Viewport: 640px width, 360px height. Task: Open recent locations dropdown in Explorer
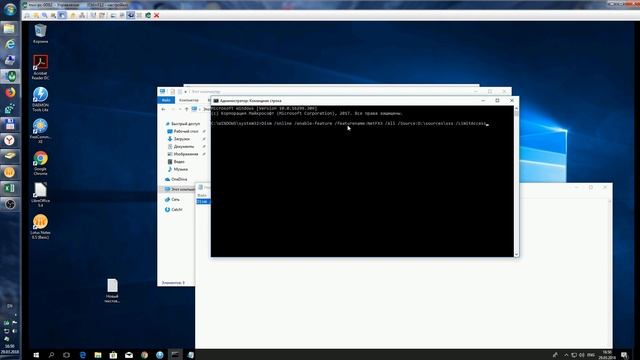180,109
